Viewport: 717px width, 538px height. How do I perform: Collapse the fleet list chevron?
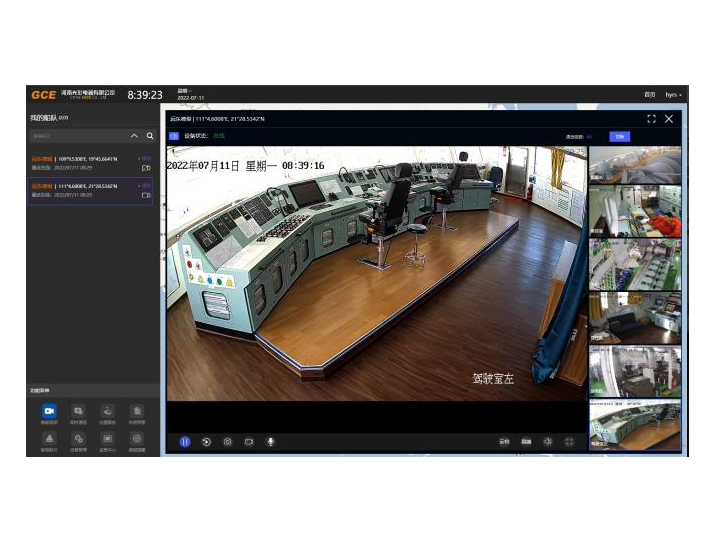[x=135, y=136]
